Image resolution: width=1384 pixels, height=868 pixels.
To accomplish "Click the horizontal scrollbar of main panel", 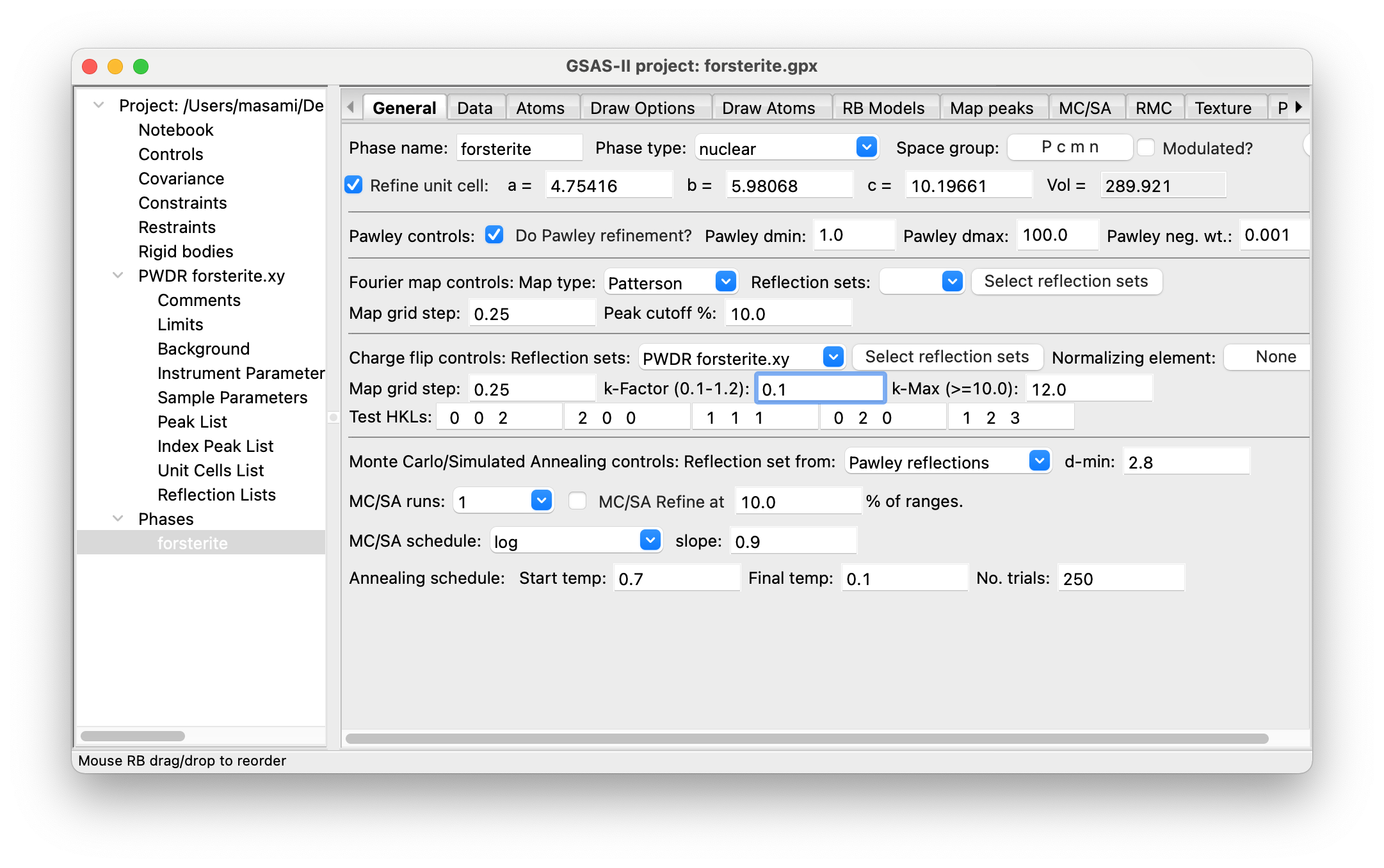I will 807,739.
